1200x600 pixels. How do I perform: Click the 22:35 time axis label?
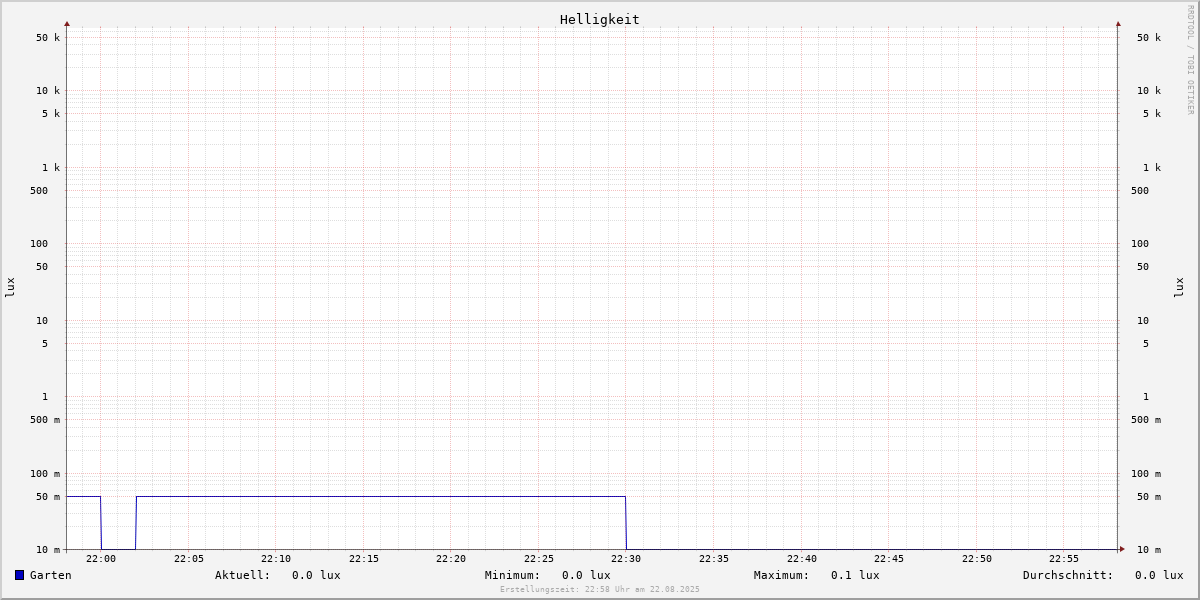[714, 559]
